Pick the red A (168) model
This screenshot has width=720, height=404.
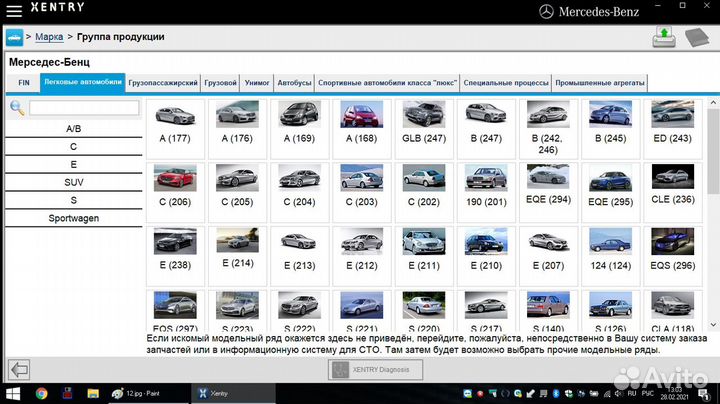pyautogui.click(x=362, y=129)
